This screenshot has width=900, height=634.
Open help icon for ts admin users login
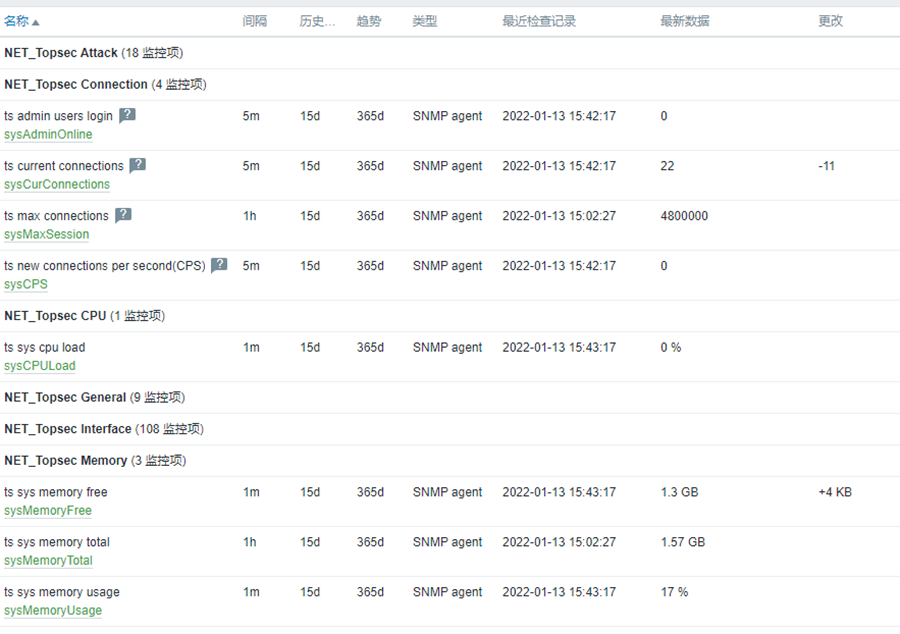tap(127, 115)
